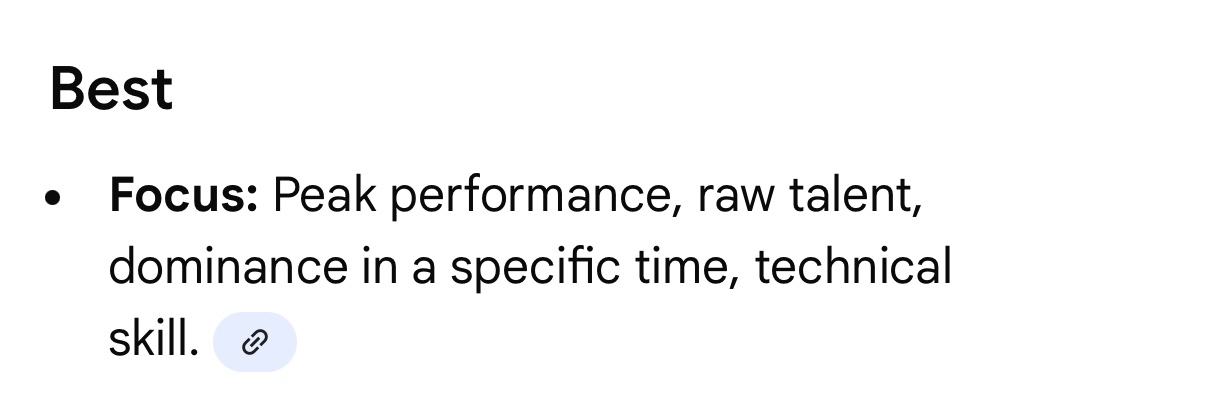Click the "Best" heading
This screenshot has height=402, width=1206.
111,90
